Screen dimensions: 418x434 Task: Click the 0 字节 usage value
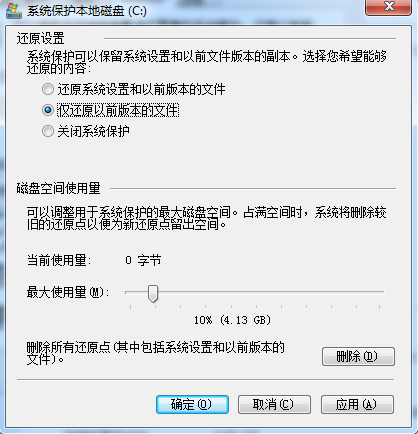tap(143, 260)
